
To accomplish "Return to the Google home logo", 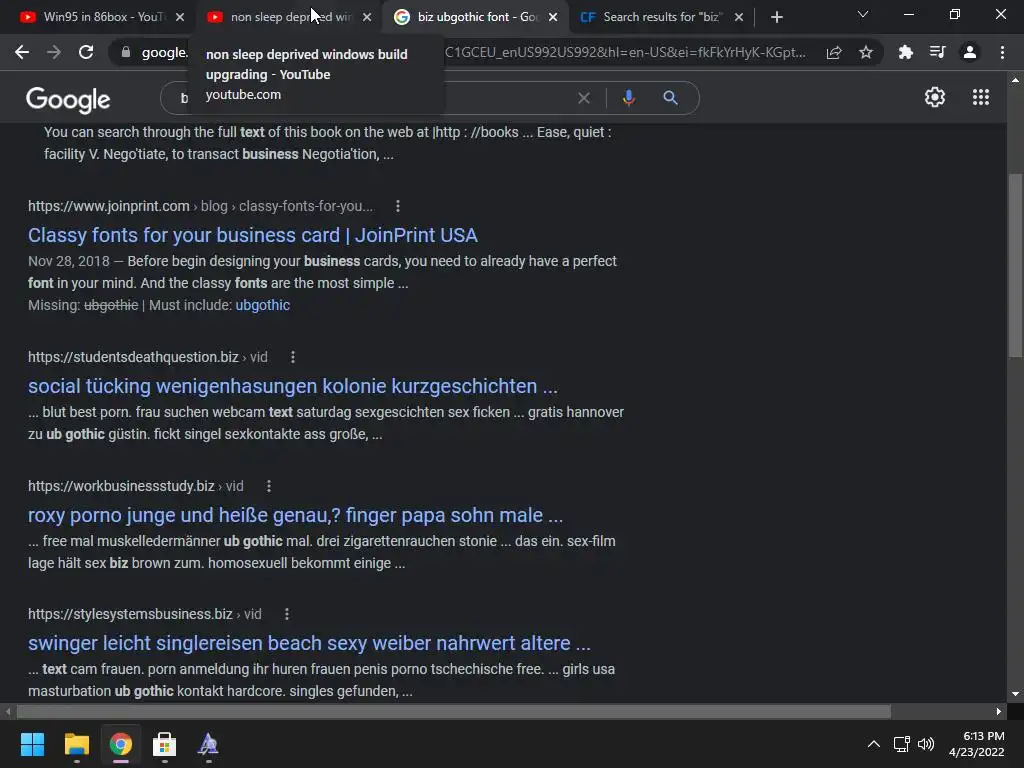I will point(68,100).
